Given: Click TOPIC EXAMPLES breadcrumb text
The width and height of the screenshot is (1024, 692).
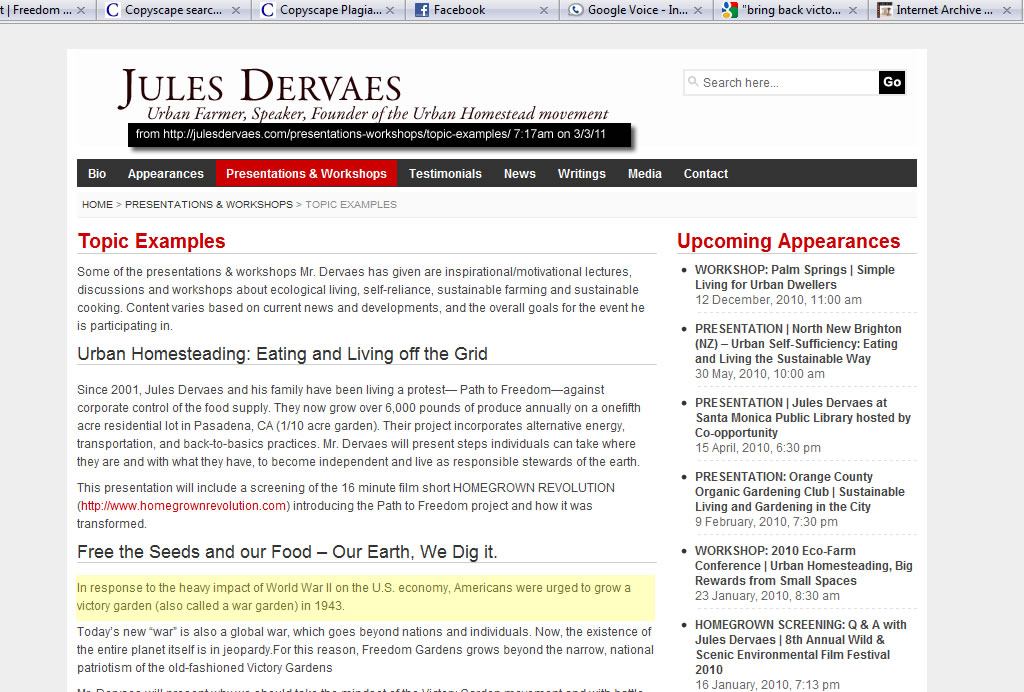Looking at the screenshot, I should point(351,204).
